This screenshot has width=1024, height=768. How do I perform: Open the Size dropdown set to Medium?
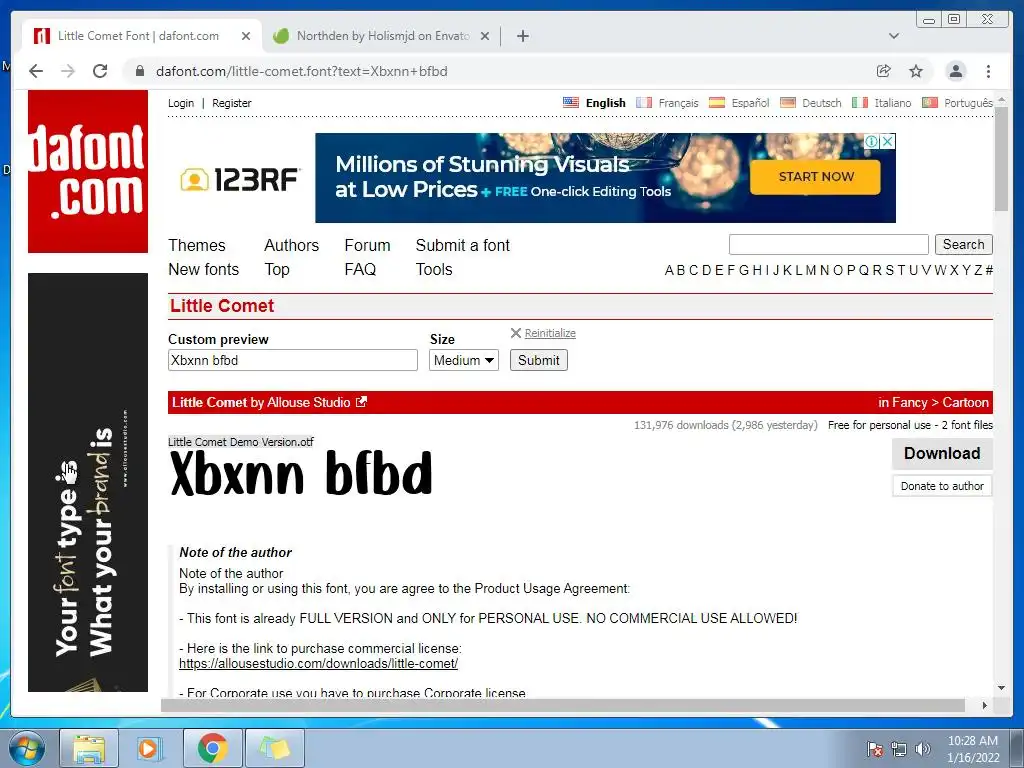tap(464, 360)
